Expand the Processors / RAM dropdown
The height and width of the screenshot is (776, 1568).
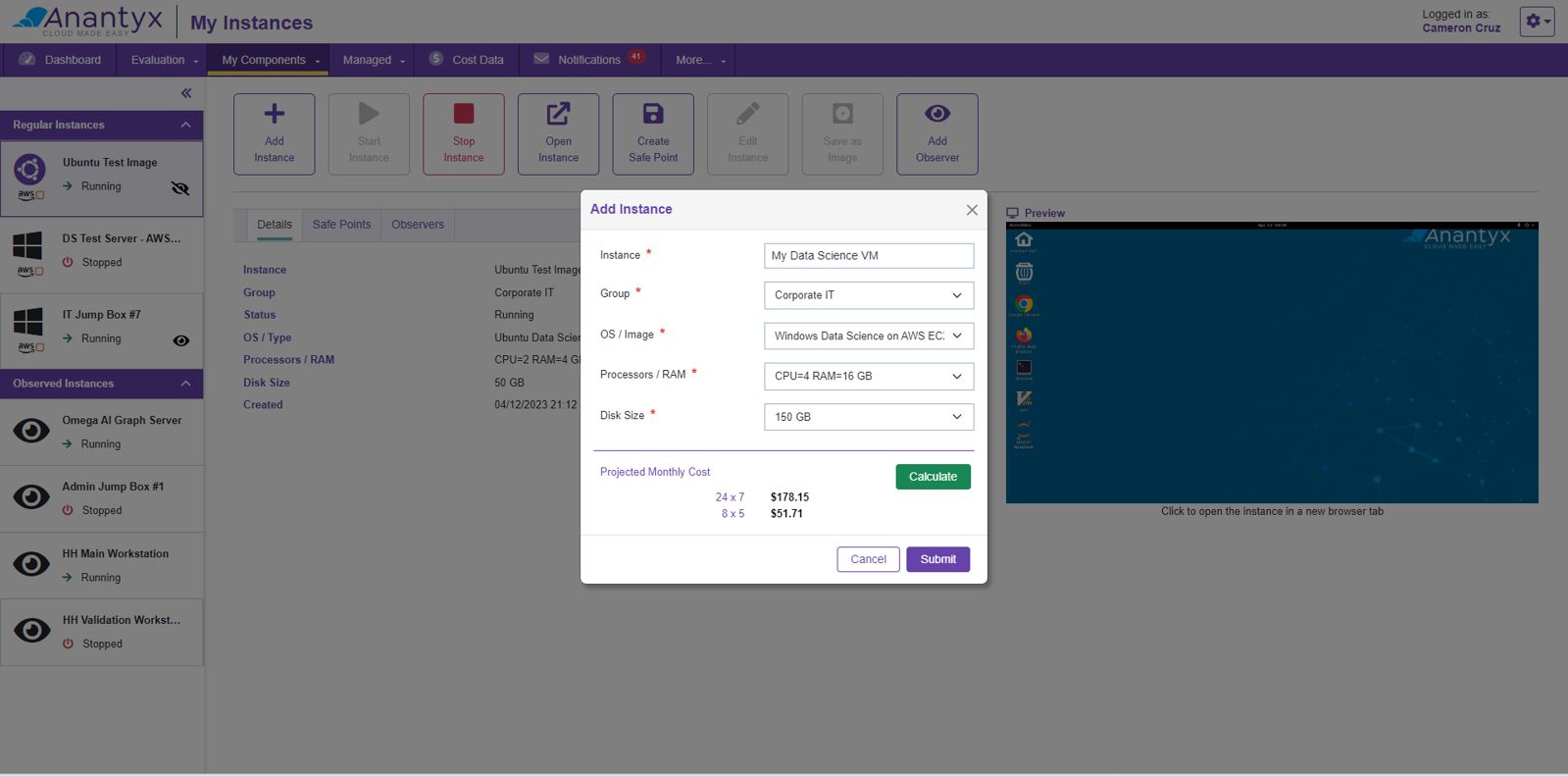pyautogui.click(x=869, y=376)
